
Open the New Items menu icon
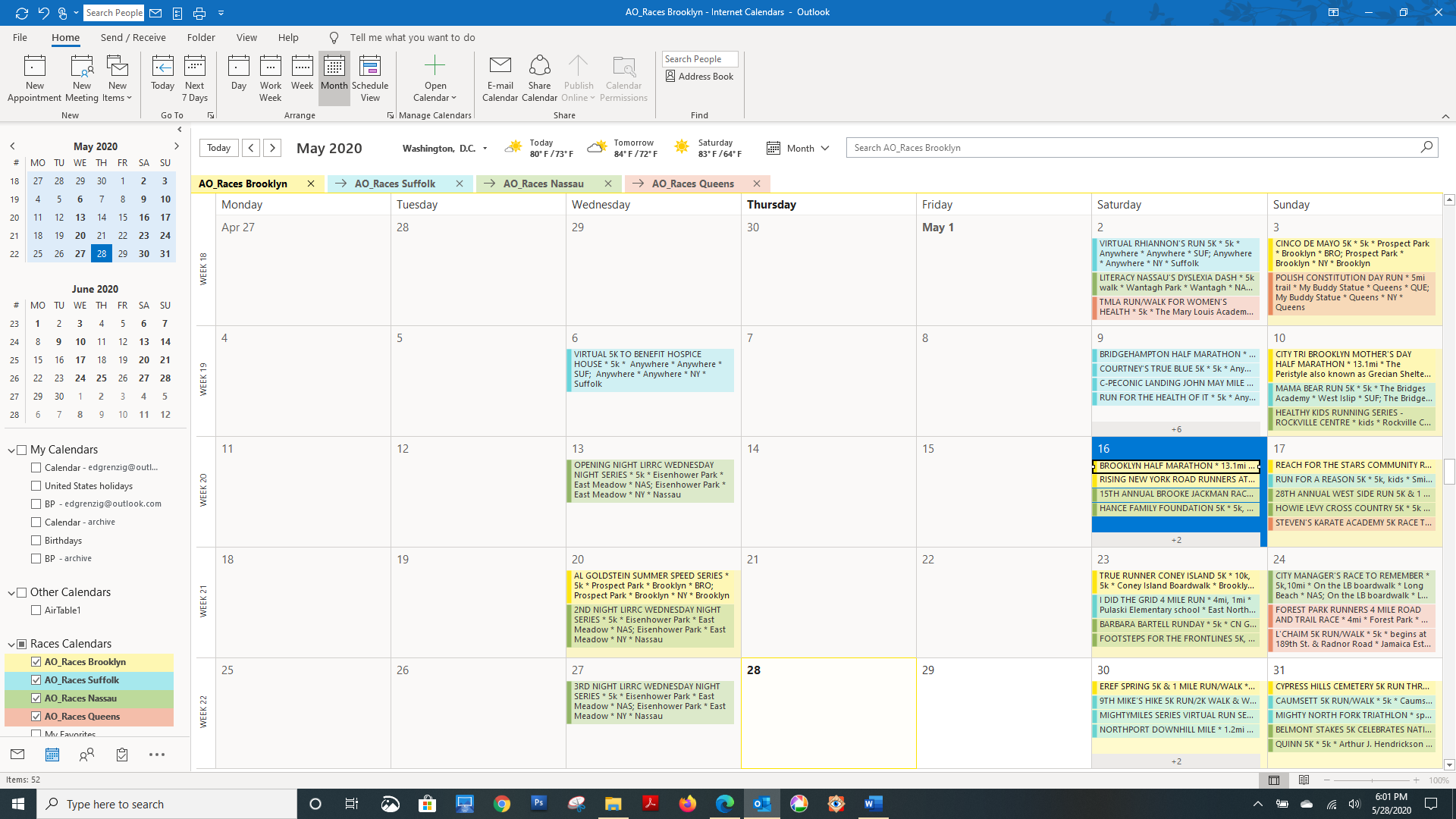[x=118, y=78]
